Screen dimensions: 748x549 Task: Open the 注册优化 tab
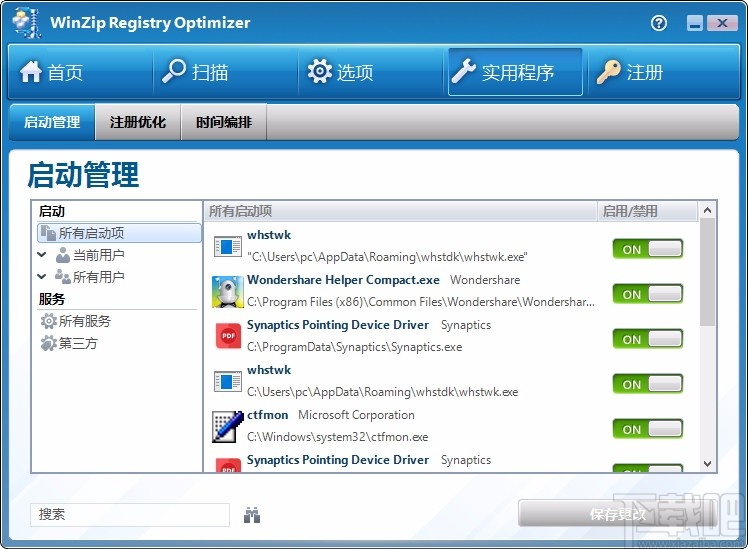pos(138,122)
